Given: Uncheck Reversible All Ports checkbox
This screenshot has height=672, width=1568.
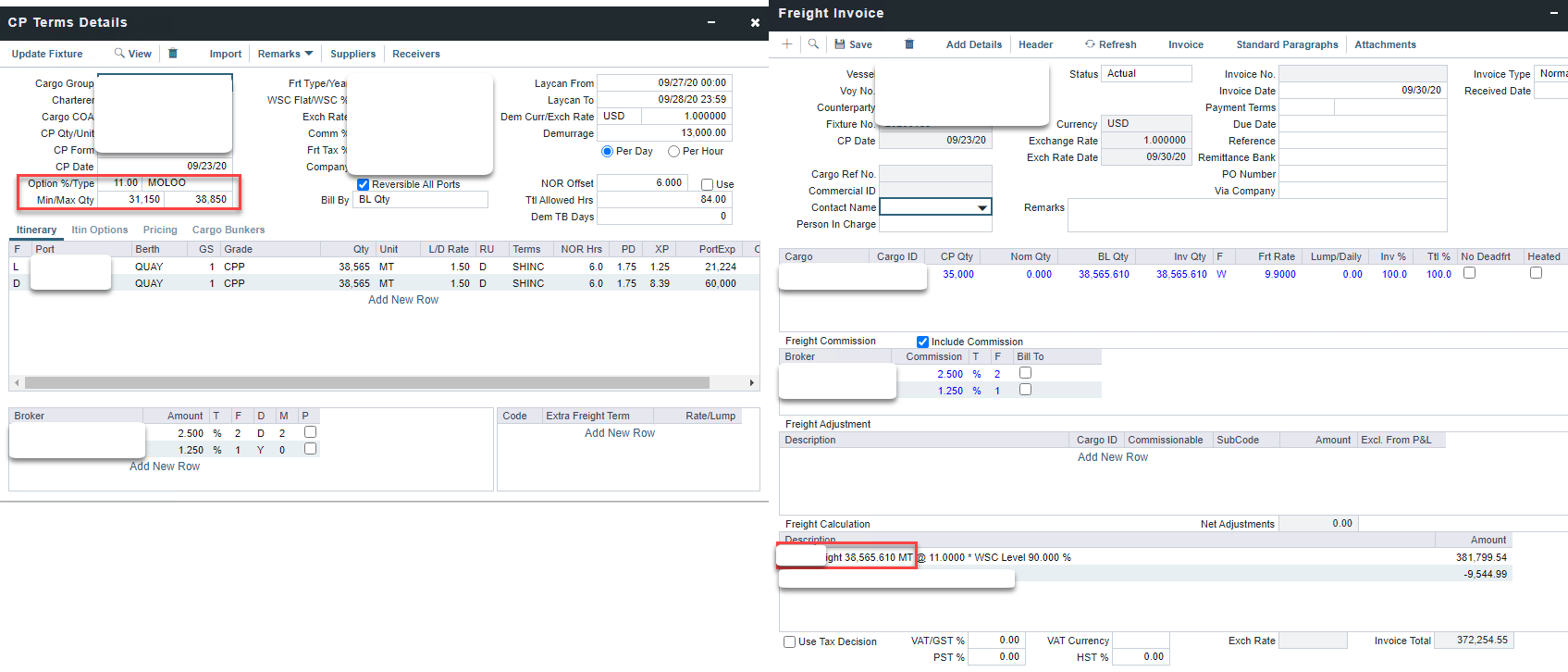Looking at the screenshot, I should 364,184.
